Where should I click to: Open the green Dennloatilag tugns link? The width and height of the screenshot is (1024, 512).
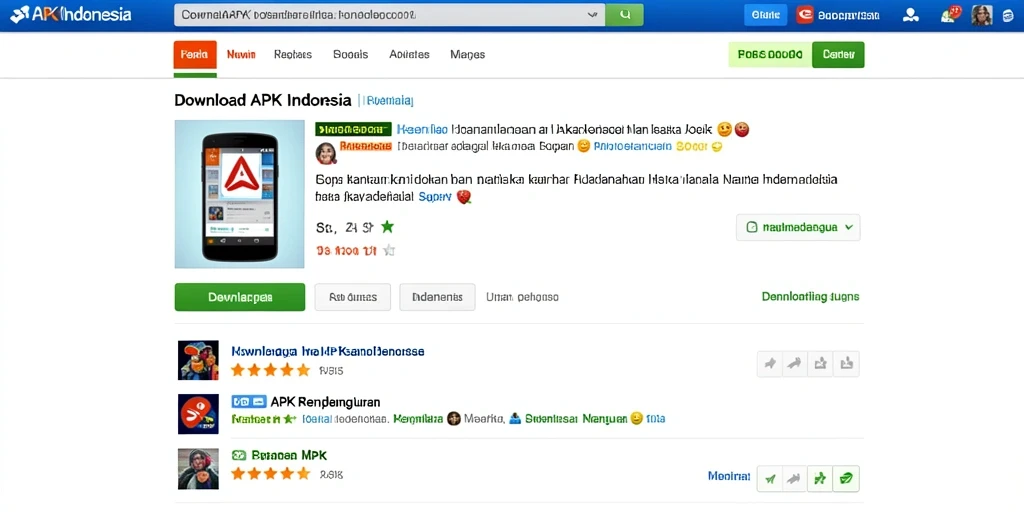(x=810, y=296)
